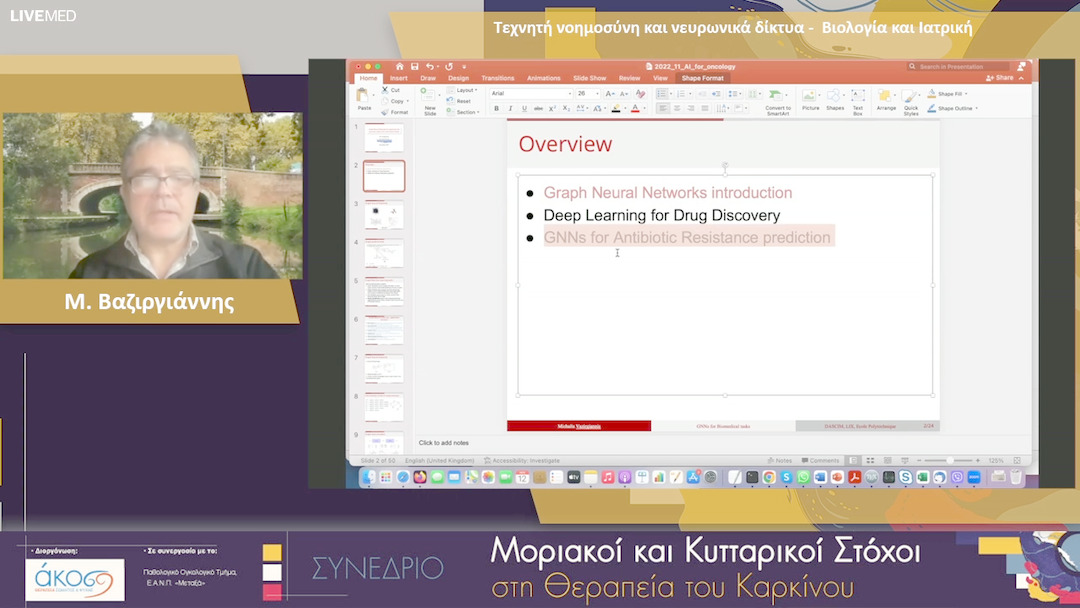The width and height of the screenshot is (1080, 608).
Task: Open the Picture insert tool
Action: 810,99
